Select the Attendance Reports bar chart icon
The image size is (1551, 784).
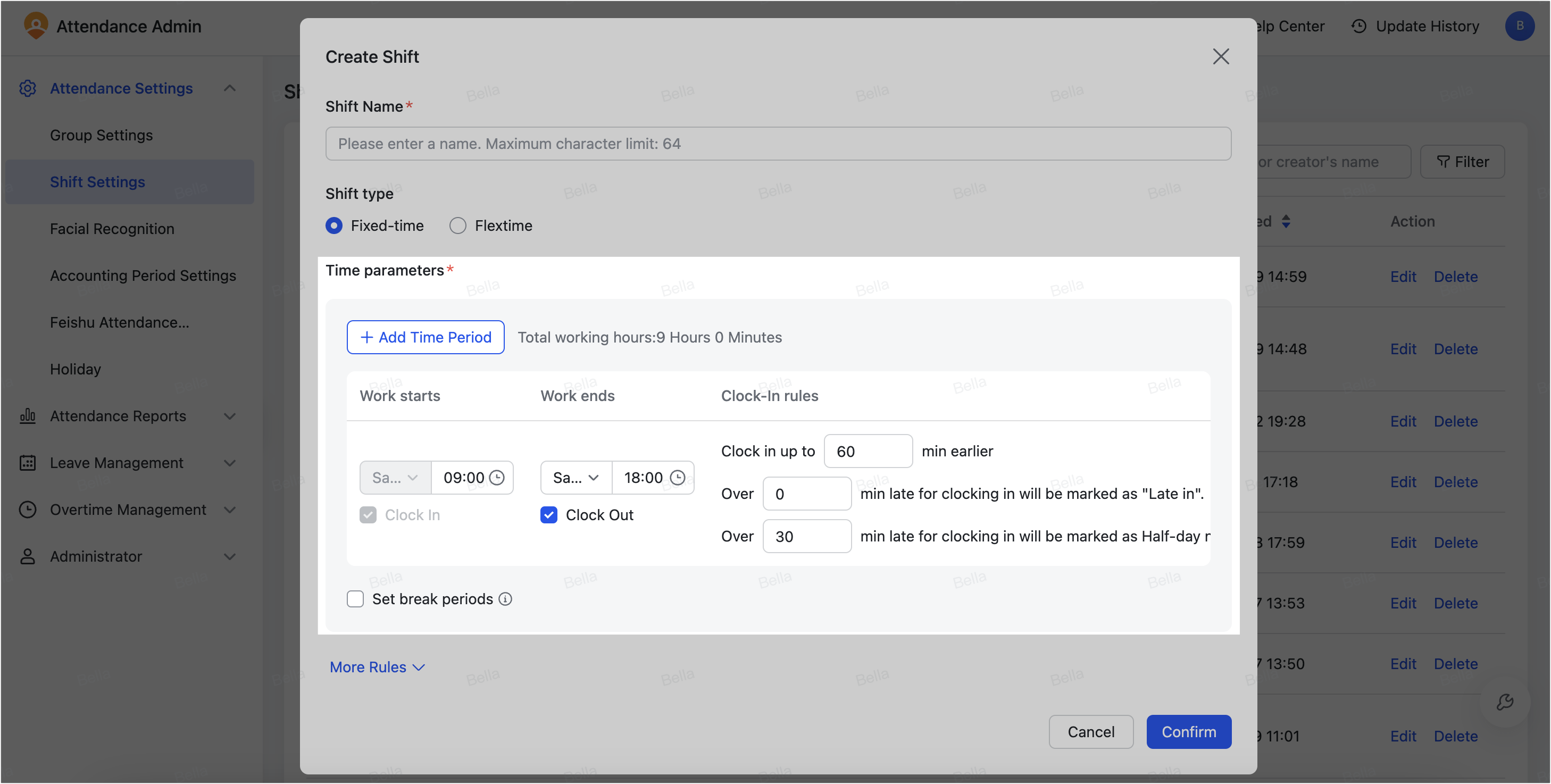(28, 416)
